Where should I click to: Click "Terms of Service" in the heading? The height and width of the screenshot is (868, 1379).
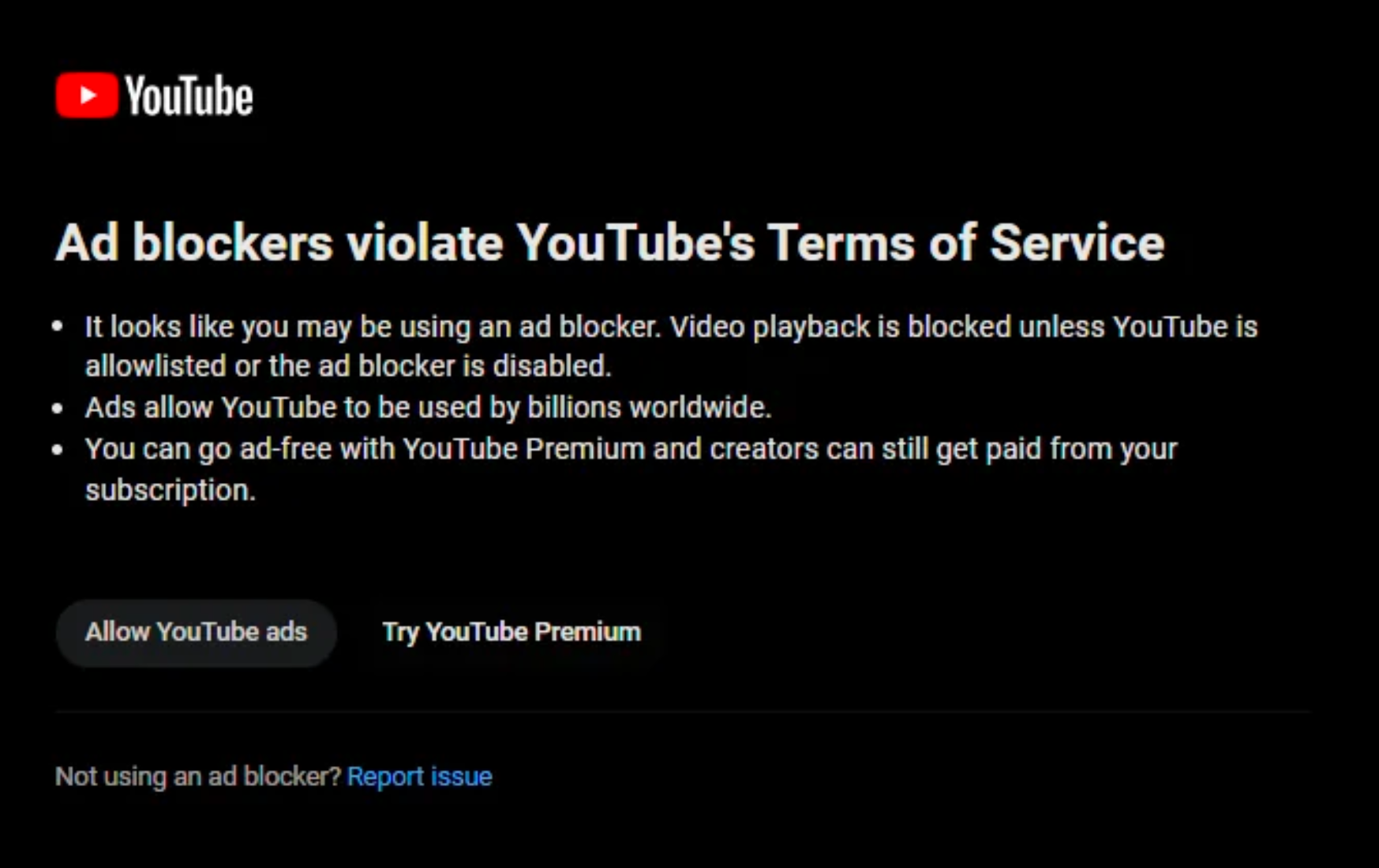click(965, 242)
